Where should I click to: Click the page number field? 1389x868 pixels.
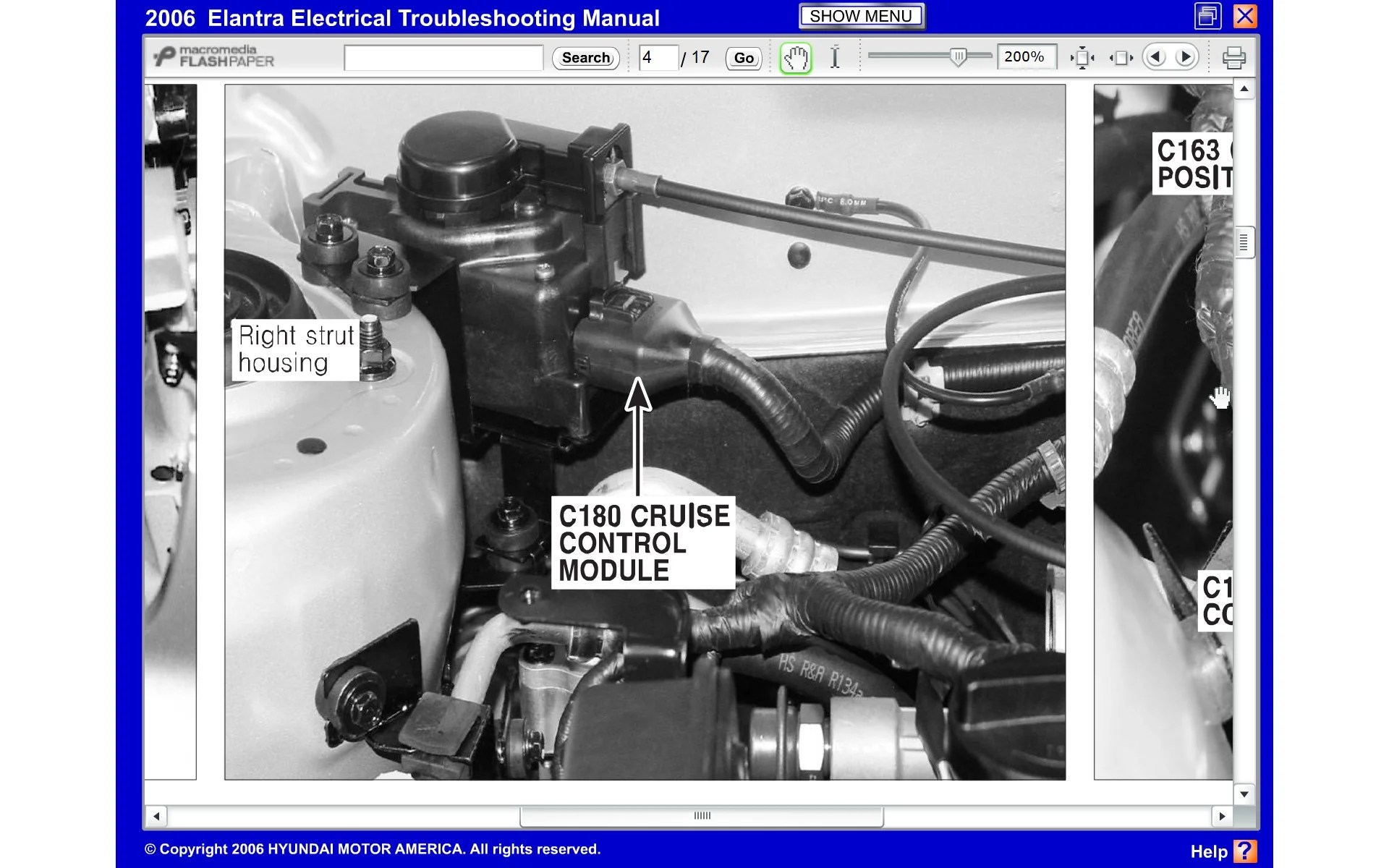pos(658,58)
